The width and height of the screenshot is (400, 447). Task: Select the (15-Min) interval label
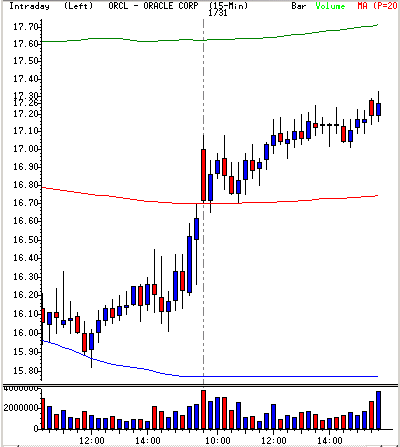[x=228, y=6]
